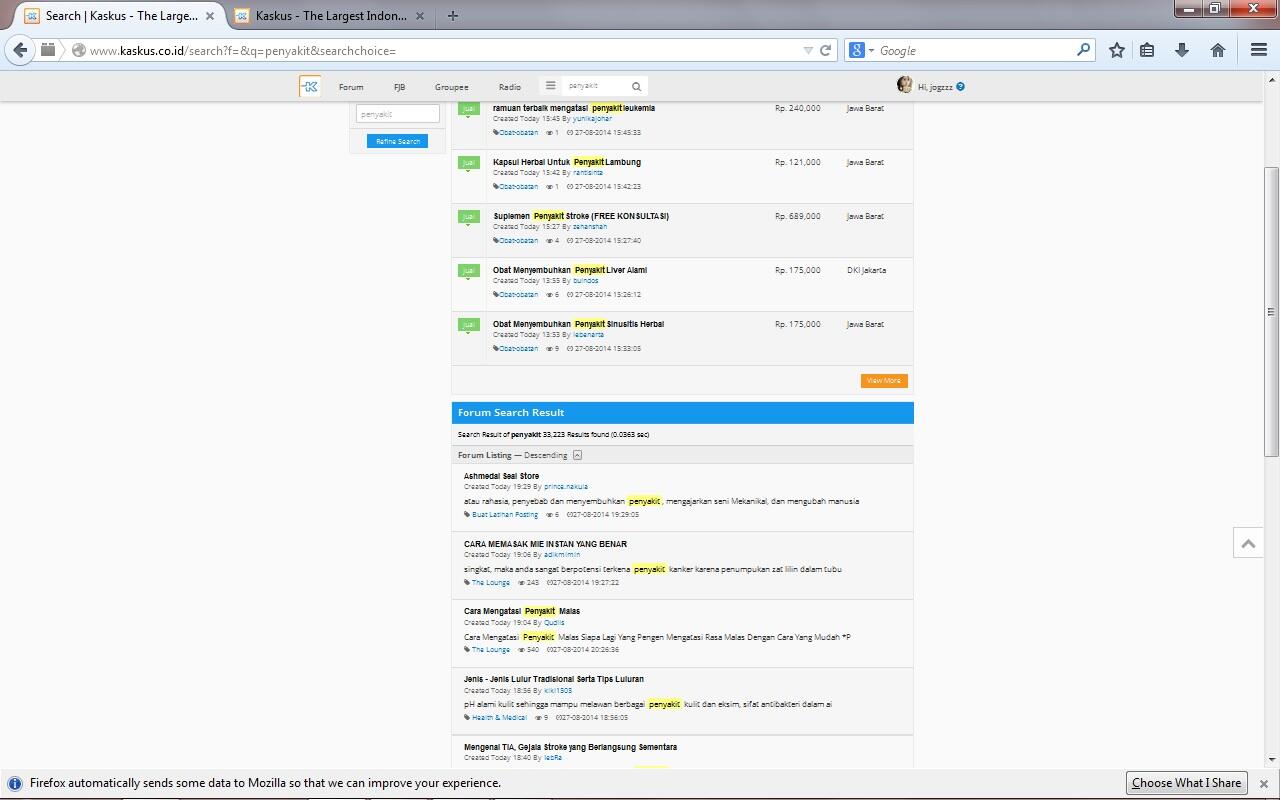Open the Firefox downloads arrow

click(x=1182, y=50)
